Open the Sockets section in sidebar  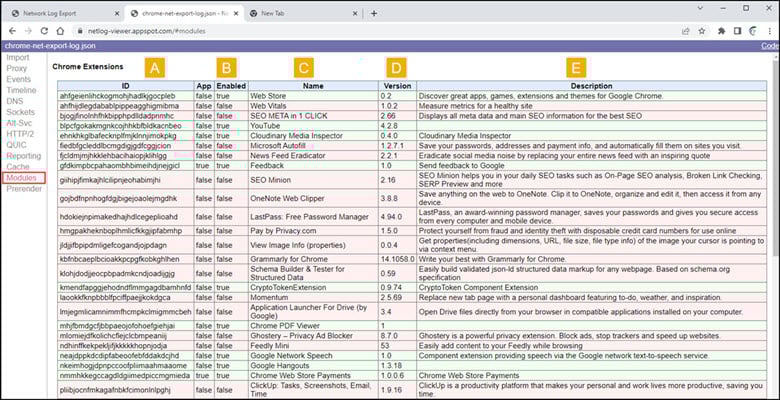tap(20, 112)
